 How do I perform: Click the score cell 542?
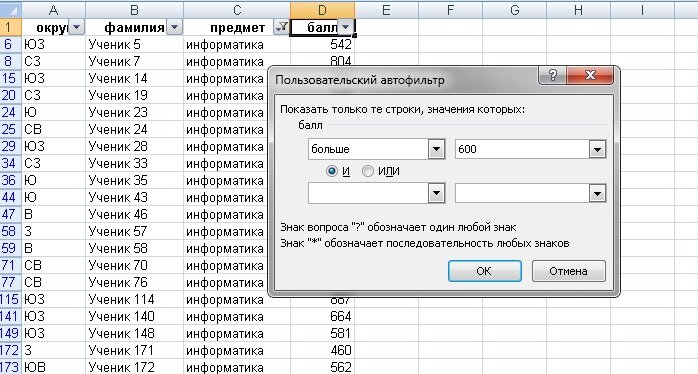click(322, 45)
